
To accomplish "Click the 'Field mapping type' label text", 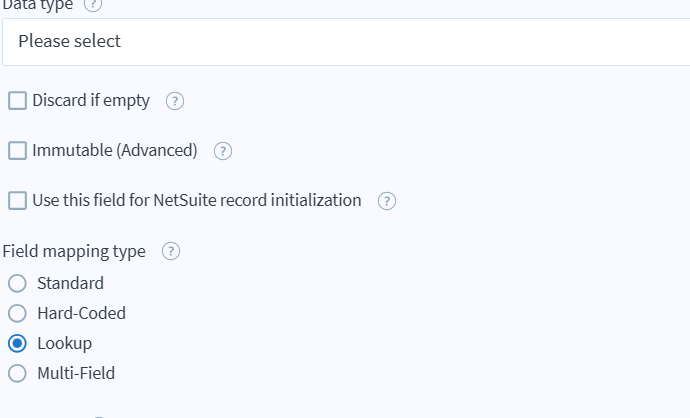I will 74,251.
